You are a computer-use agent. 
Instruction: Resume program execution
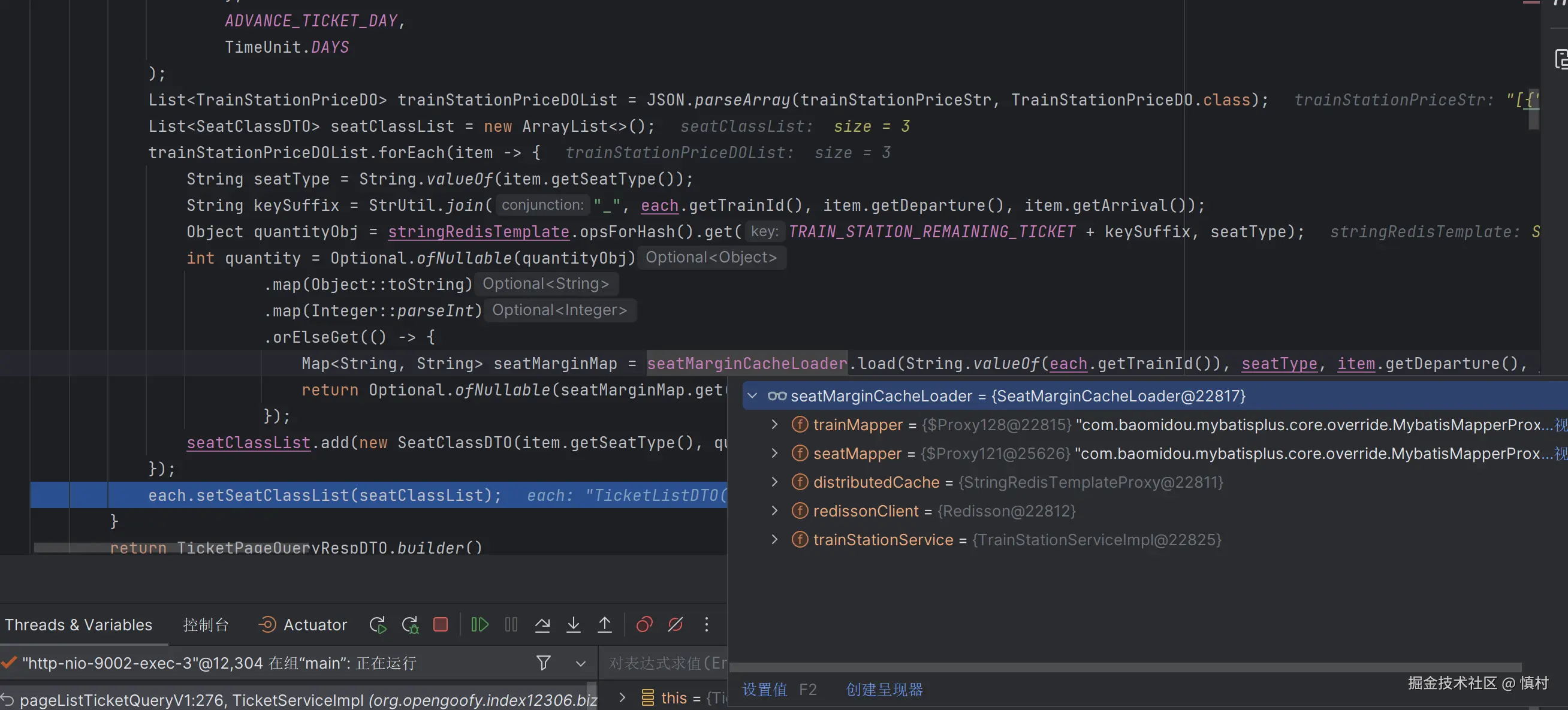pos(480,625)
